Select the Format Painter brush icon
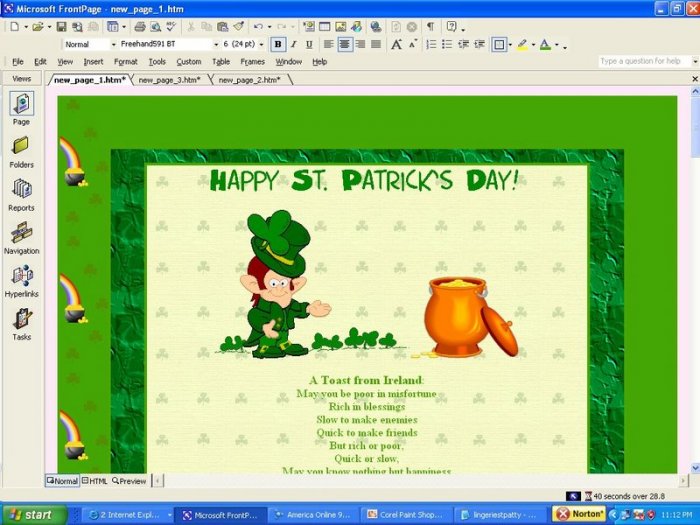Screen dimensions: 700x525 pyautogui.click(x=238, y=27)
